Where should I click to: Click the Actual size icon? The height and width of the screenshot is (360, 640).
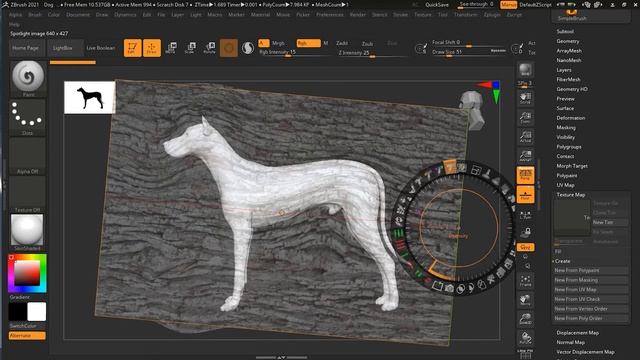[x=525, y=137]
